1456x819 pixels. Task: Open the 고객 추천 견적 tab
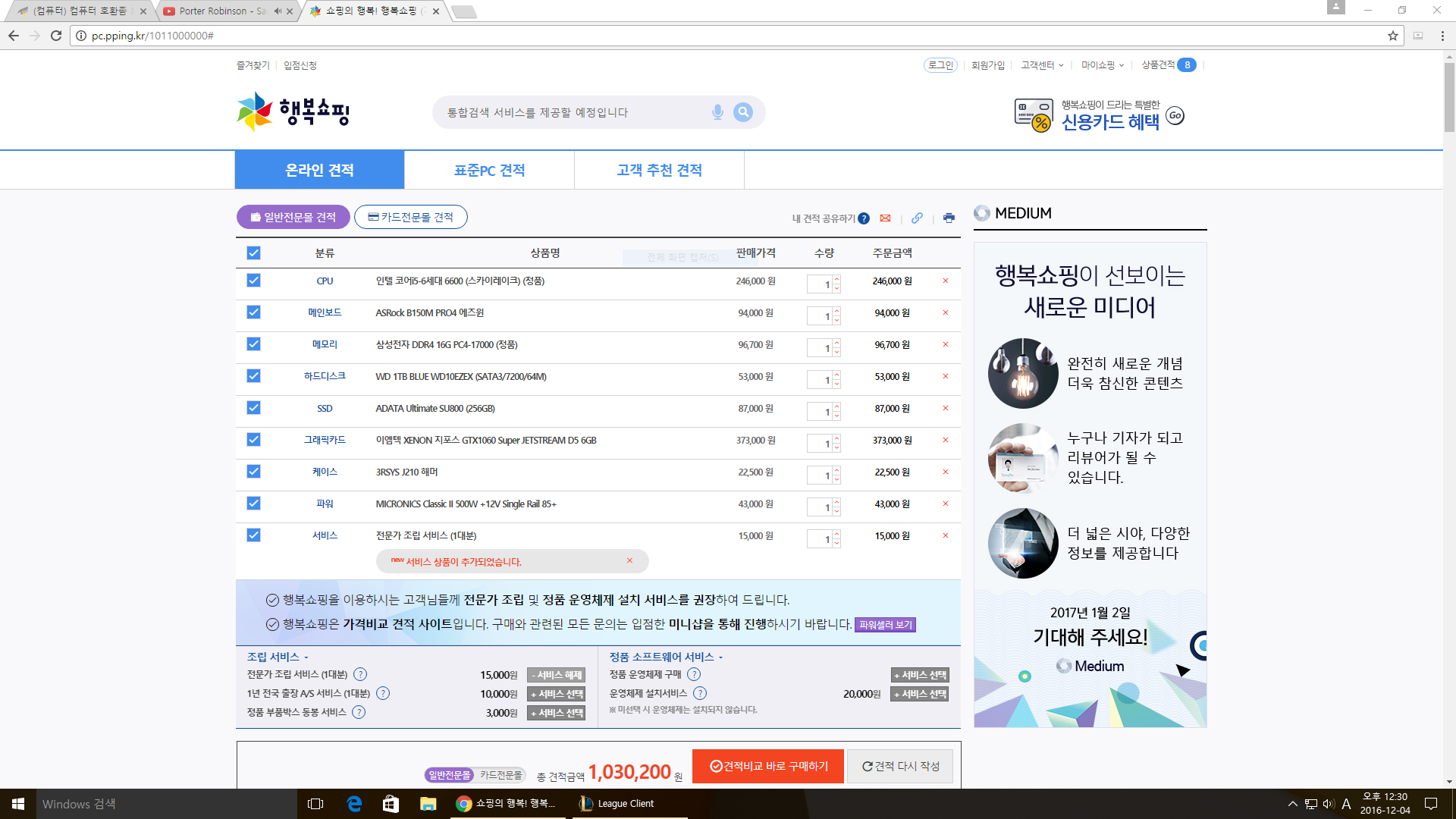pos(659,170)
